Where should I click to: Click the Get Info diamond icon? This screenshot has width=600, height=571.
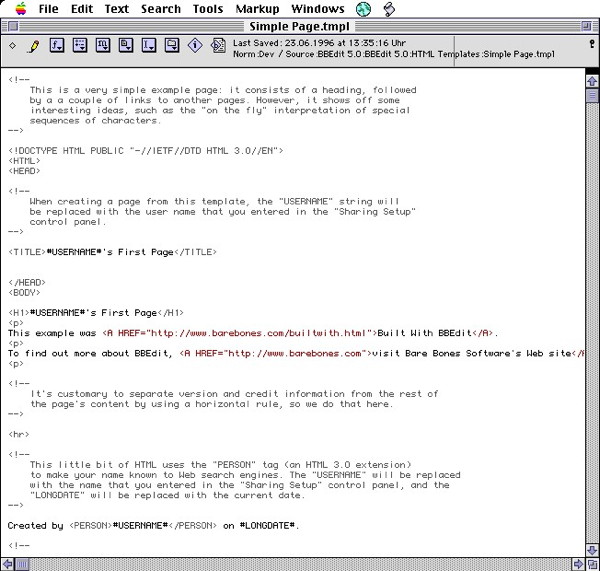195,46
